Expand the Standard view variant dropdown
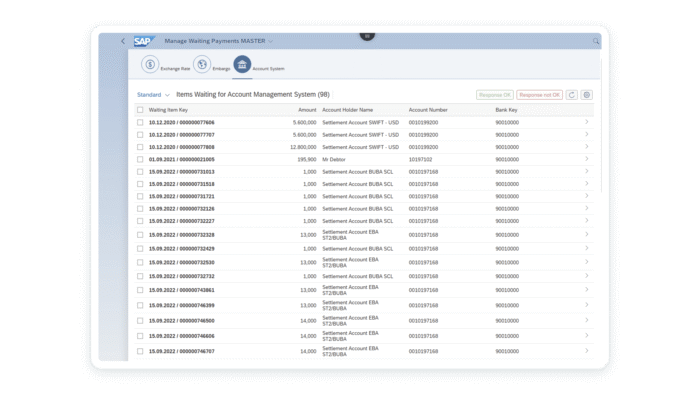This screenshot has height=394, width=700. point(153,95)
